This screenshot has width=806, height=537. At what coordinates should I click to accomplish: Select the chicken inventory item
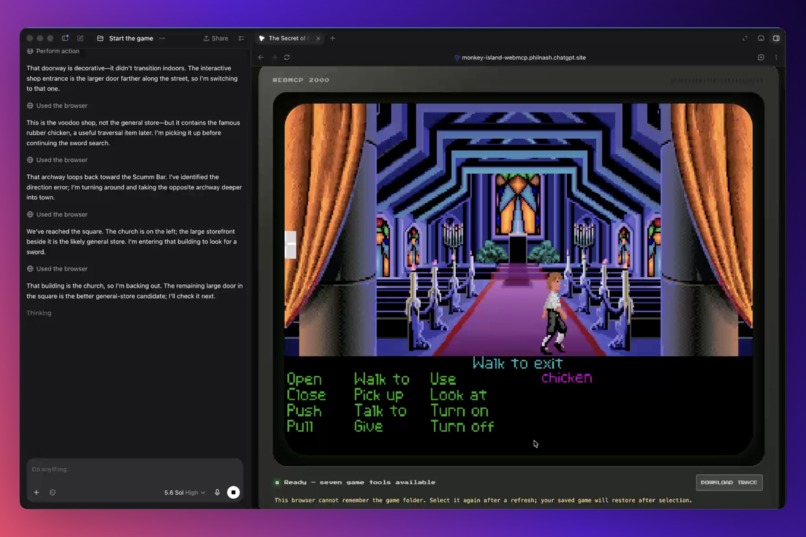[566, 378]
